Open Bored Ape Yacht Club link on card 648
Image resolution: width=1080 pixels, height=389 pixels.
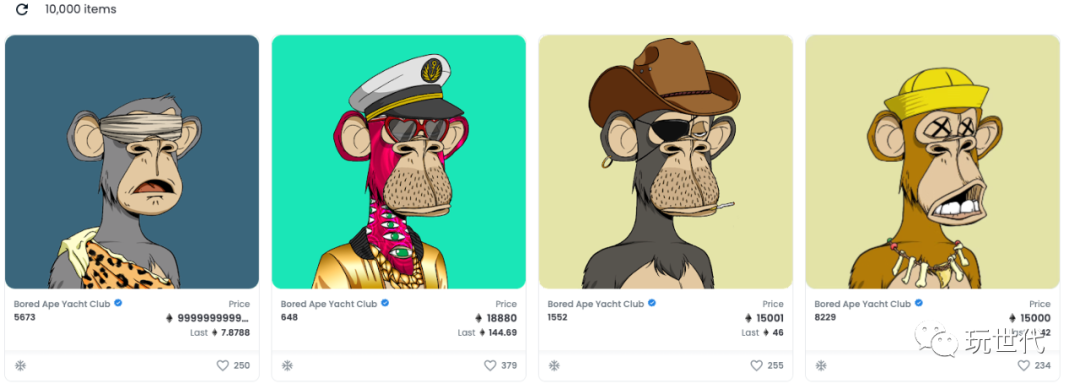[x=329, y=304]
